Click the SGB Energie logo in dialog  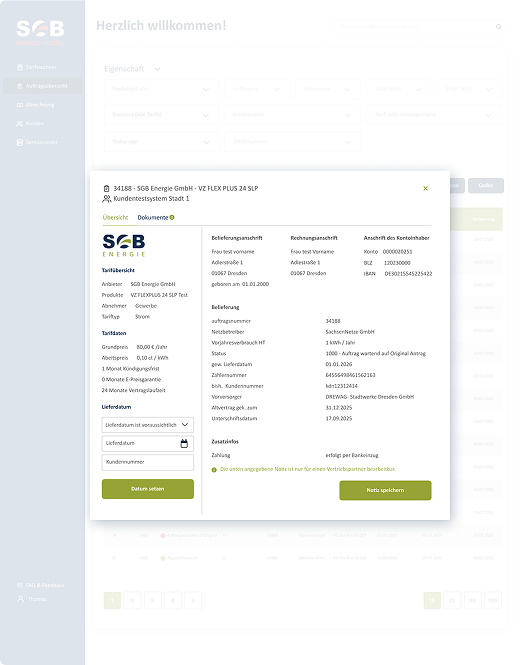[124, 246]
